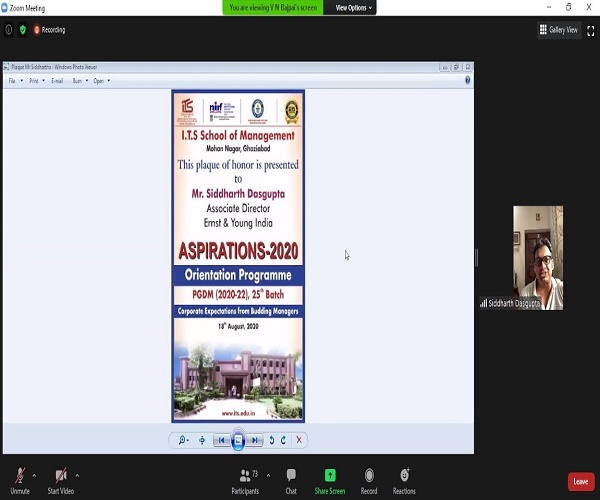This screenshot has width=600, height=500.
Task: Rotate image counterclockwise
Action: tap(272, 440)
